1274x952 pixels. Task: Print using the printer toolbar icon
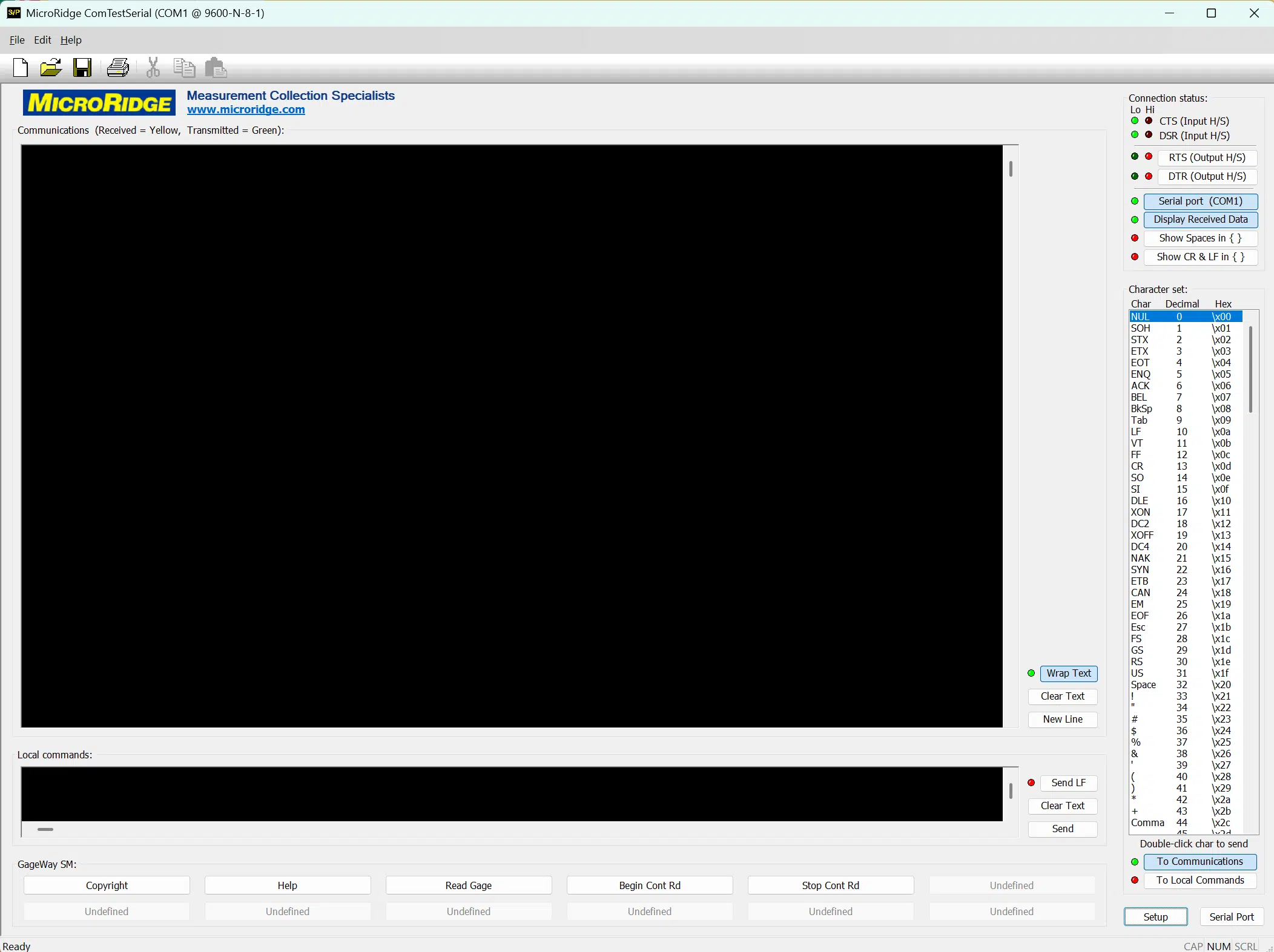point(117,68)
